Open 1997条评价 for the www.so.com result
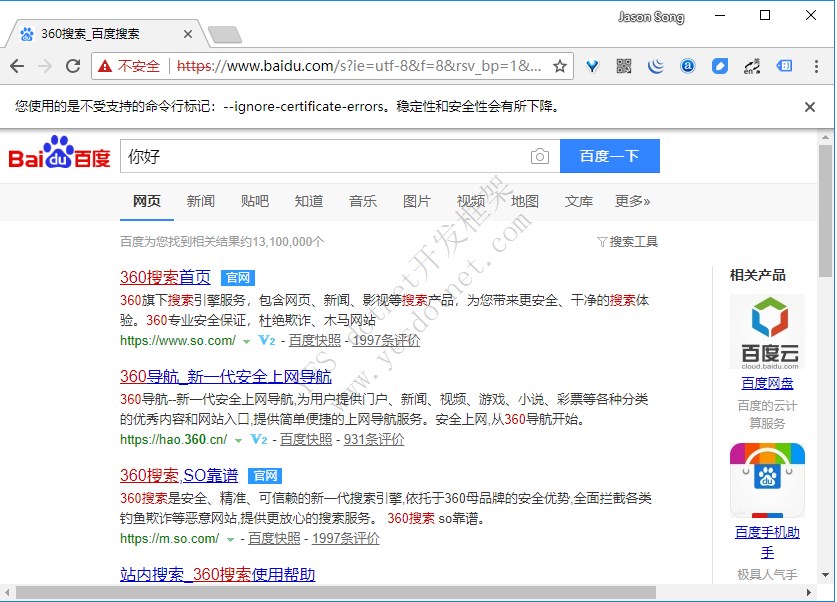 pos(386,340)
